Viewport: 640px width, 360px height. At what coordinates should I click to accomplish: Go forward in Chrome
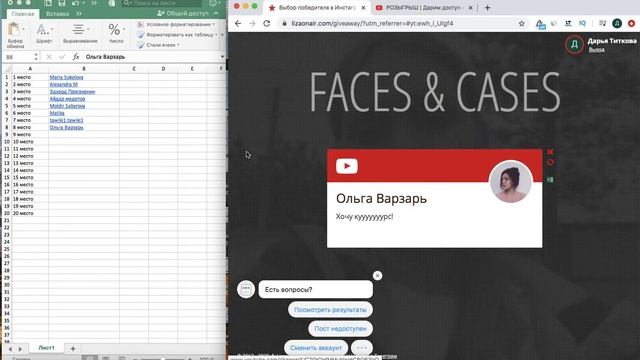coord(252,24)
